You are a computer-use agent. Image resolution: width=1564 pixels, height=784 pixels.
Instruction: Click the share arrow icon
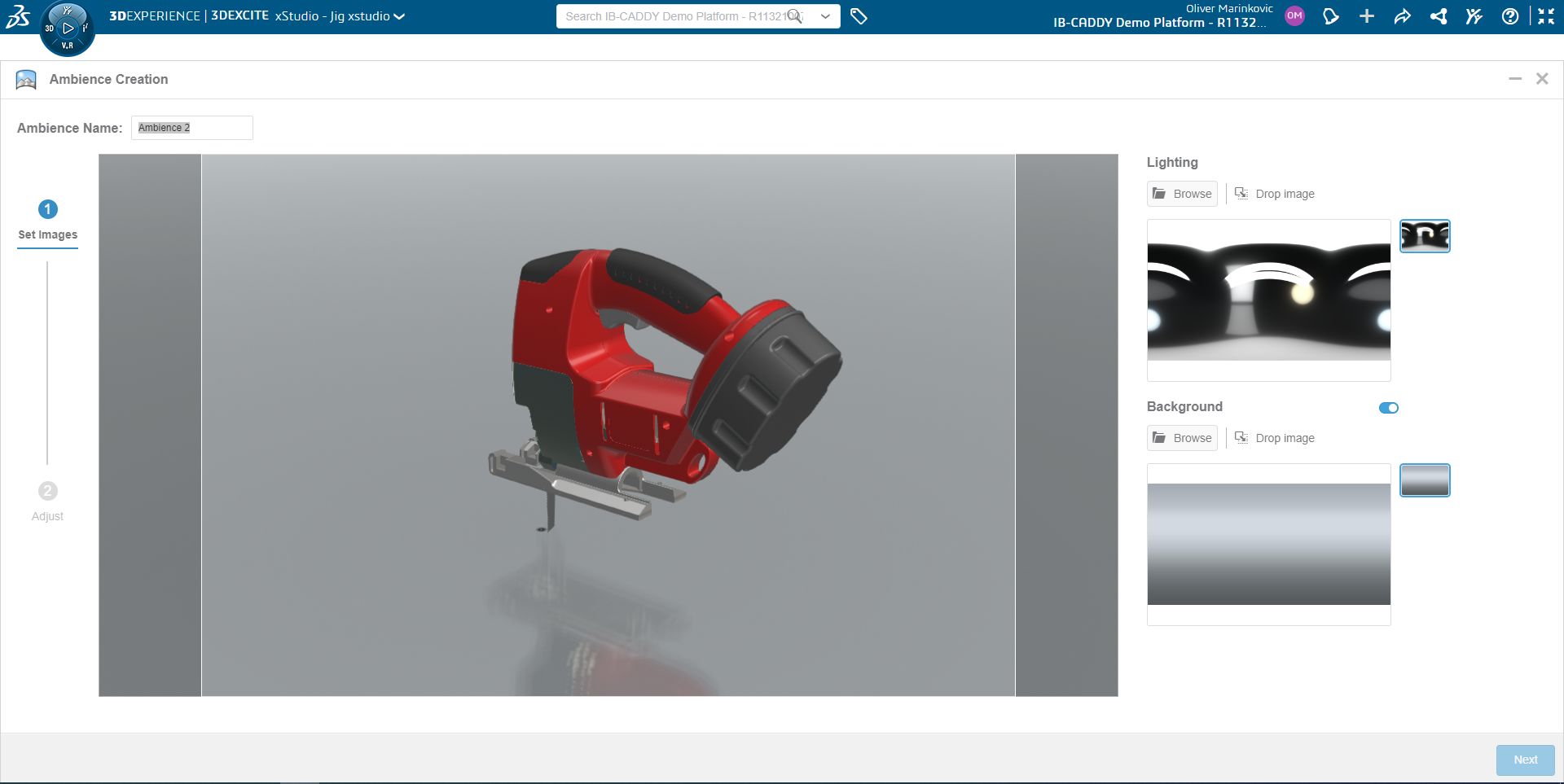click(1403, 15)
